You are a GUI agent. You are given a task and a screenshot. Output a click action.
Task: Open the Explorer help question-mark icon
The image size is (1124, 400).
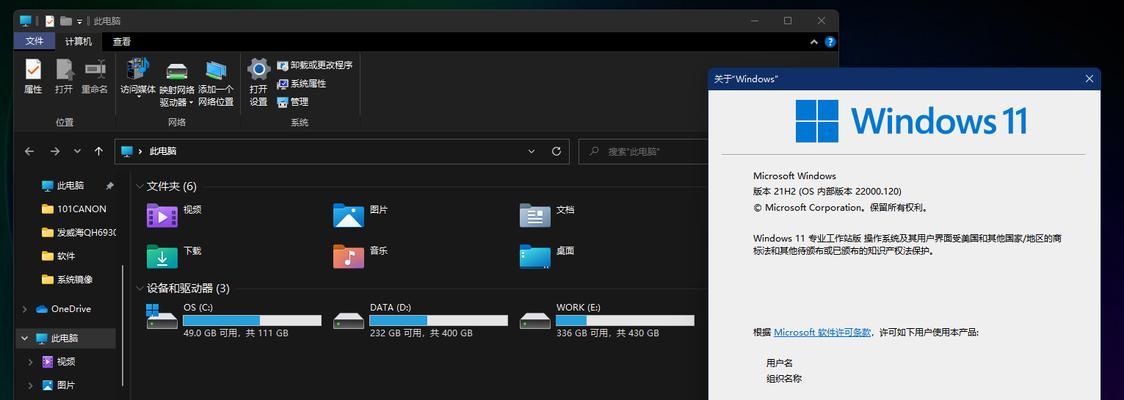pos(830,42)
